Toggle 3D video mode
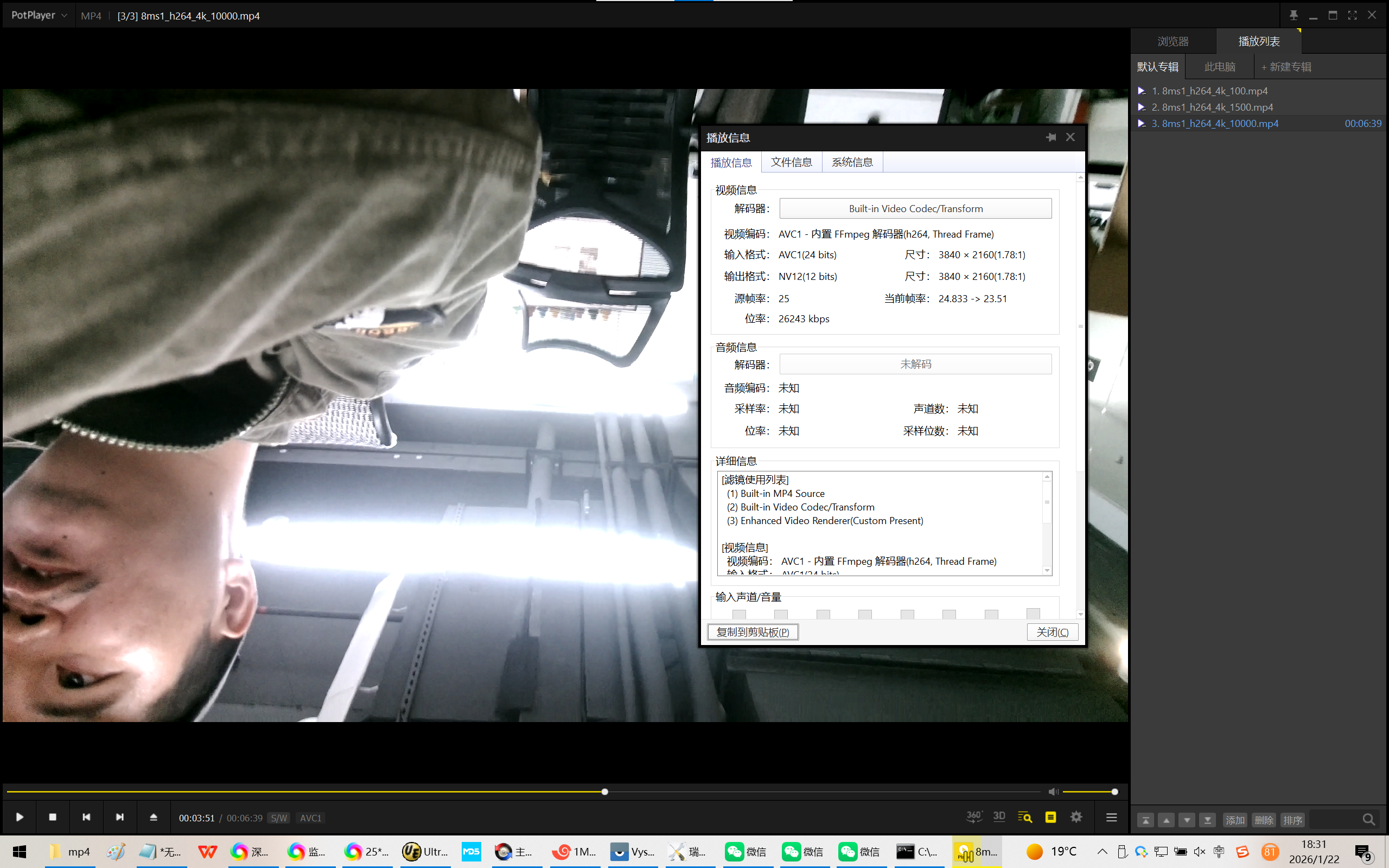 click(999, 817)
